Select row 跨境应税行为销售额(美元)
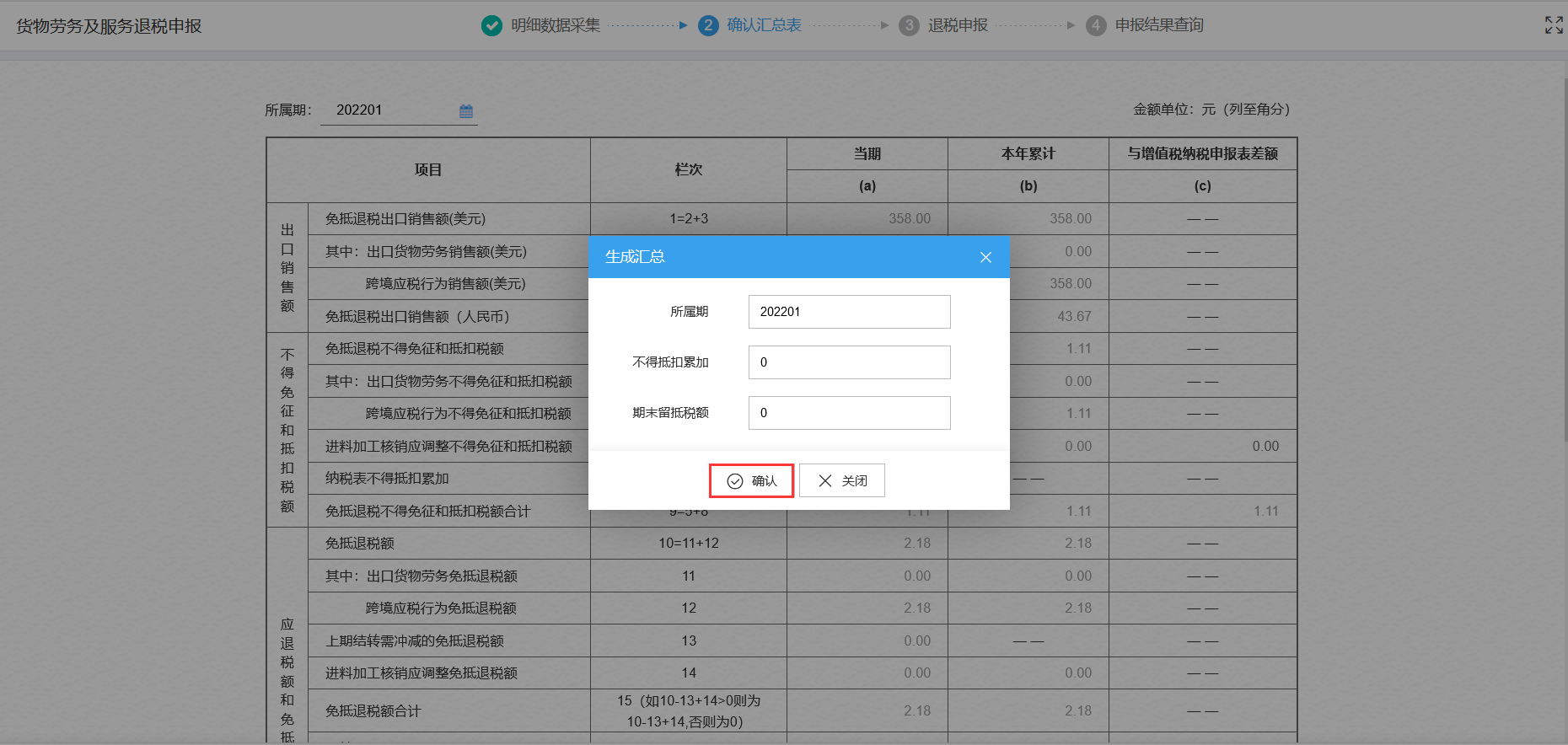This screenshot has height=745, width=1568. [446, 284]
